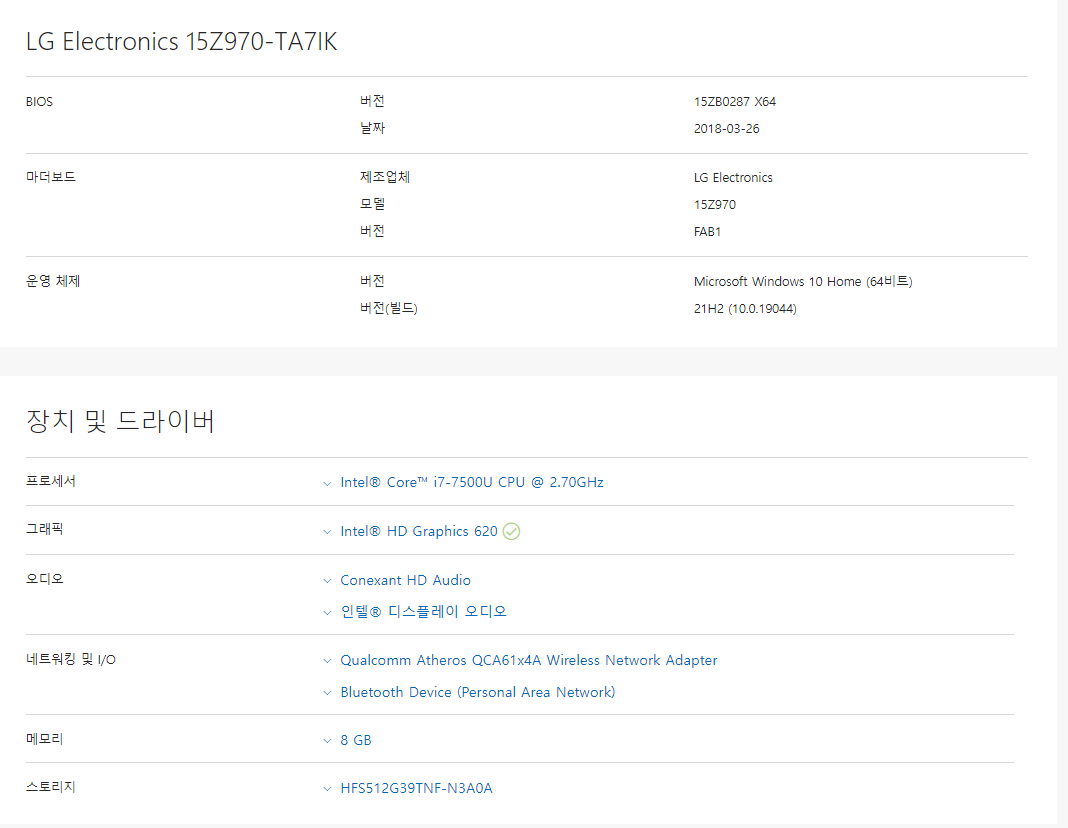The height and width of the screenshot is (828, 1068).
Task: Open the Intel Core i7-7500U CPU link
Action: tap(471, 482)
